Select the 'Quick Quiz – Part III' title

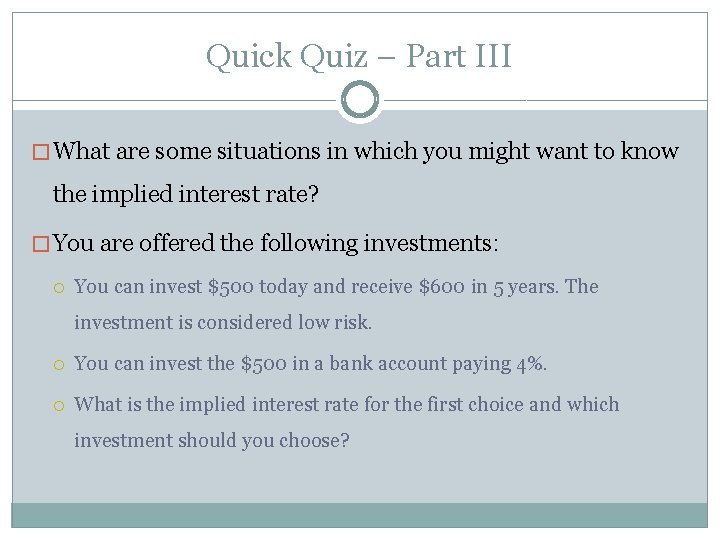(359, 56)
